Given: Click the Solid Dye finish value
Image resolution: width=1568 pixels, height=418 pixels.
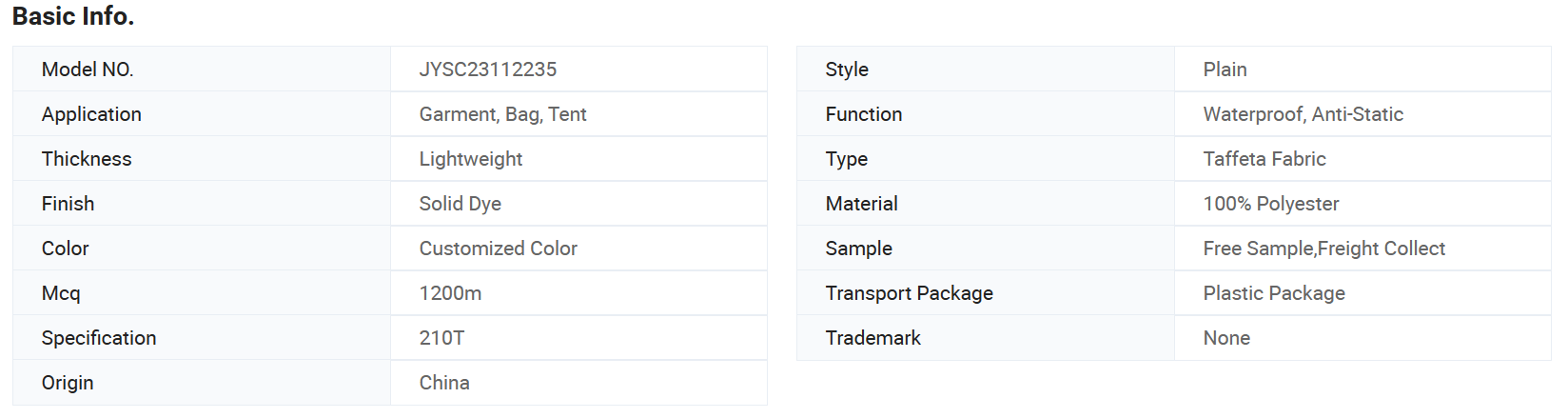Looking at the screenshot, I should click(x=461, y=204).
